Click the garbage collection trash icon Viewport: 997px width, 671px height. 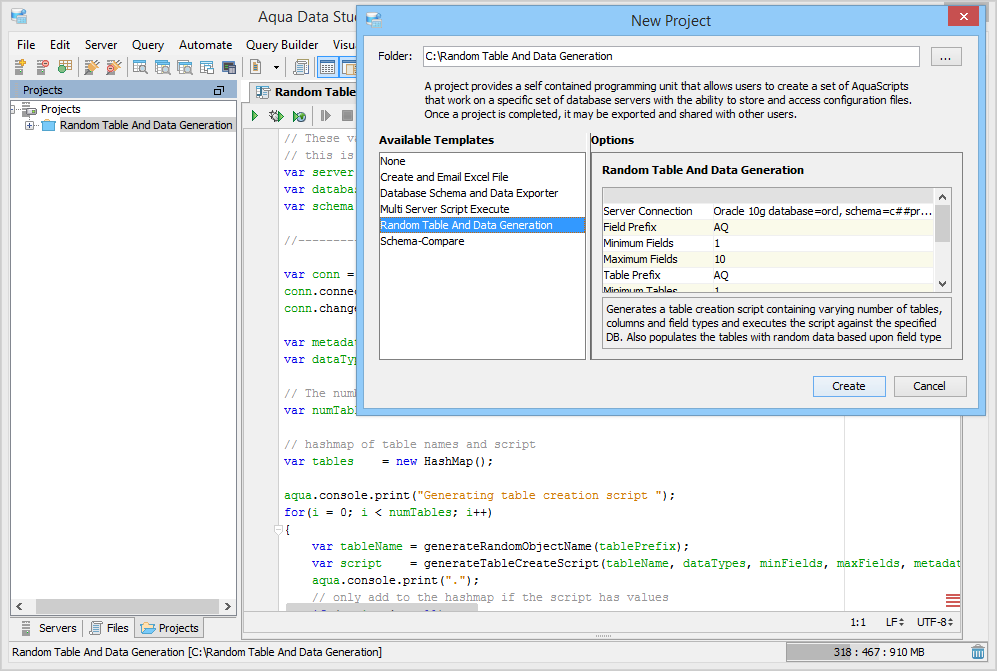coord(977,652)
